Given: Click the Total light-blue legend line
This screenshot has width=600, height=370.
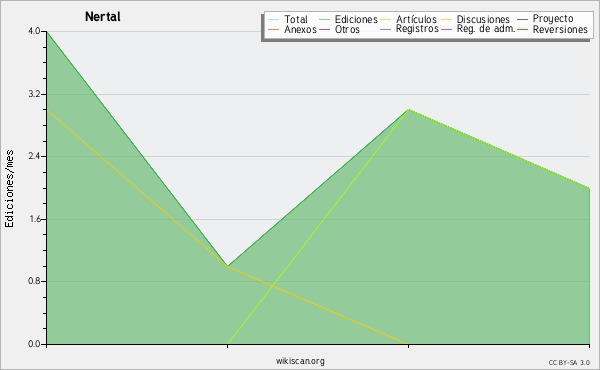Looking at the screenshot, I should (x=274, y=20).
